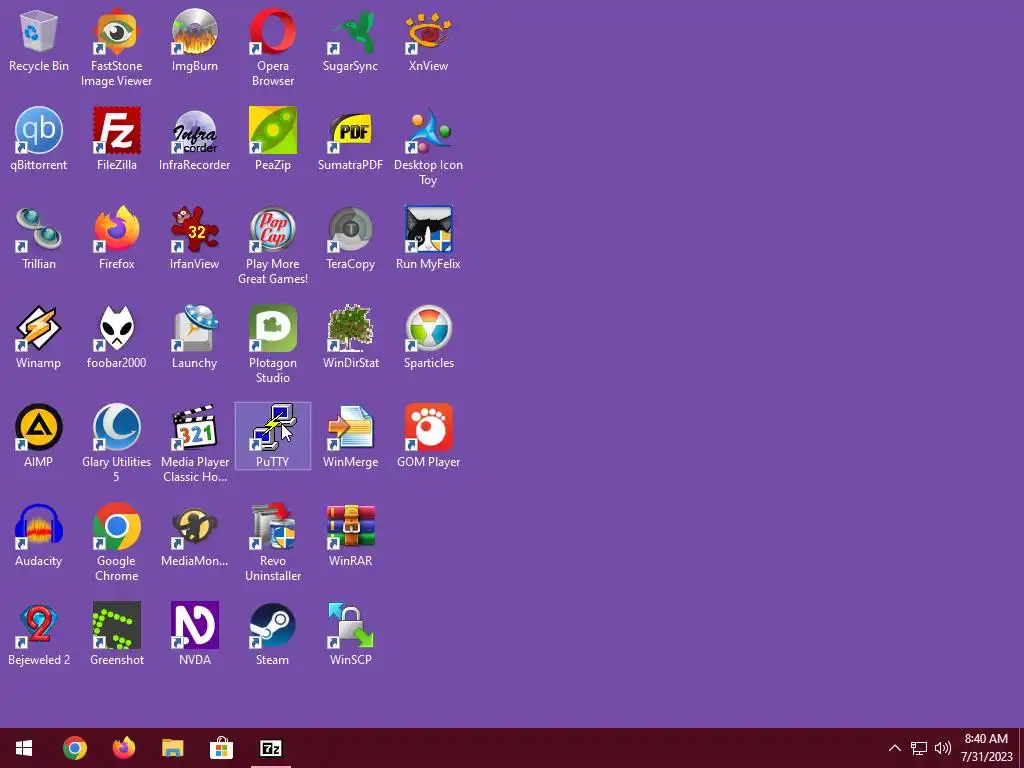
Task: Open the Windows Start menu
Action: pos(24,748)
